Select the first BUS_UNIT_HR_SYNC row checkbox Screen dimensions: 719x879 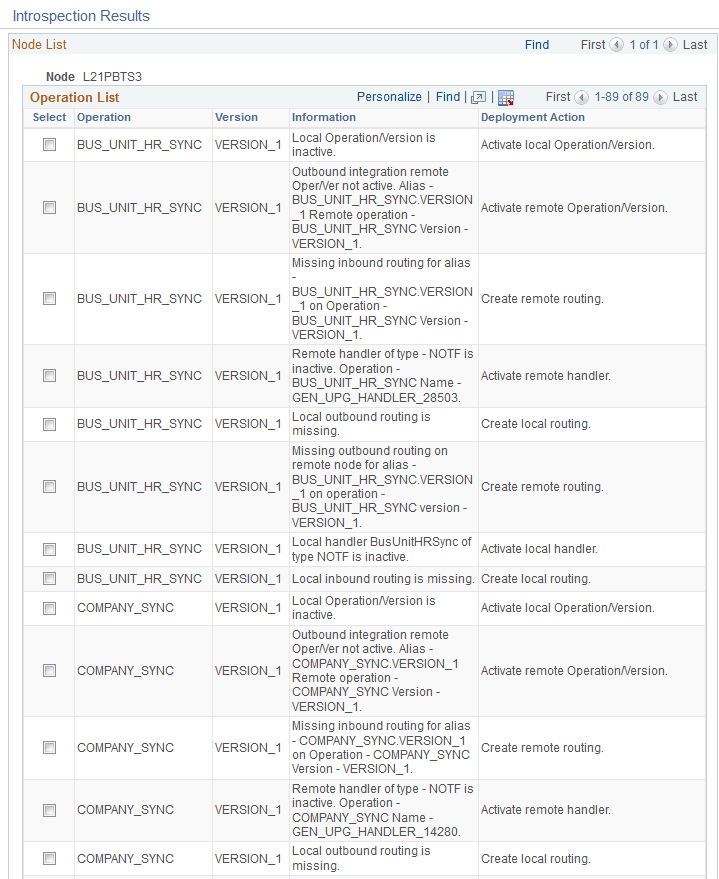pos(49,144)
